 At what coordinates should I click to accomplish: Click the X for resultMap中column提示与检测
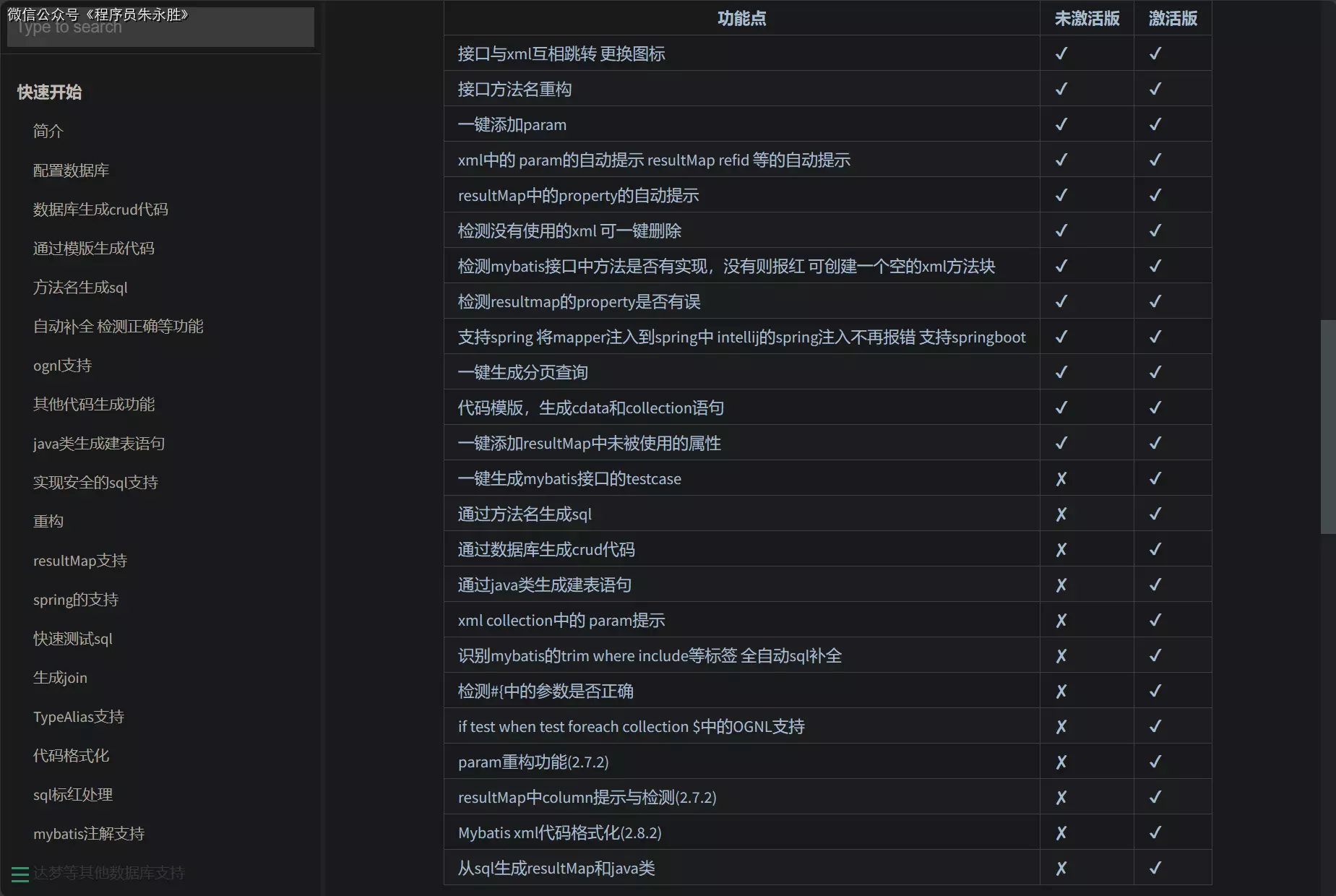coord(1061,797)
